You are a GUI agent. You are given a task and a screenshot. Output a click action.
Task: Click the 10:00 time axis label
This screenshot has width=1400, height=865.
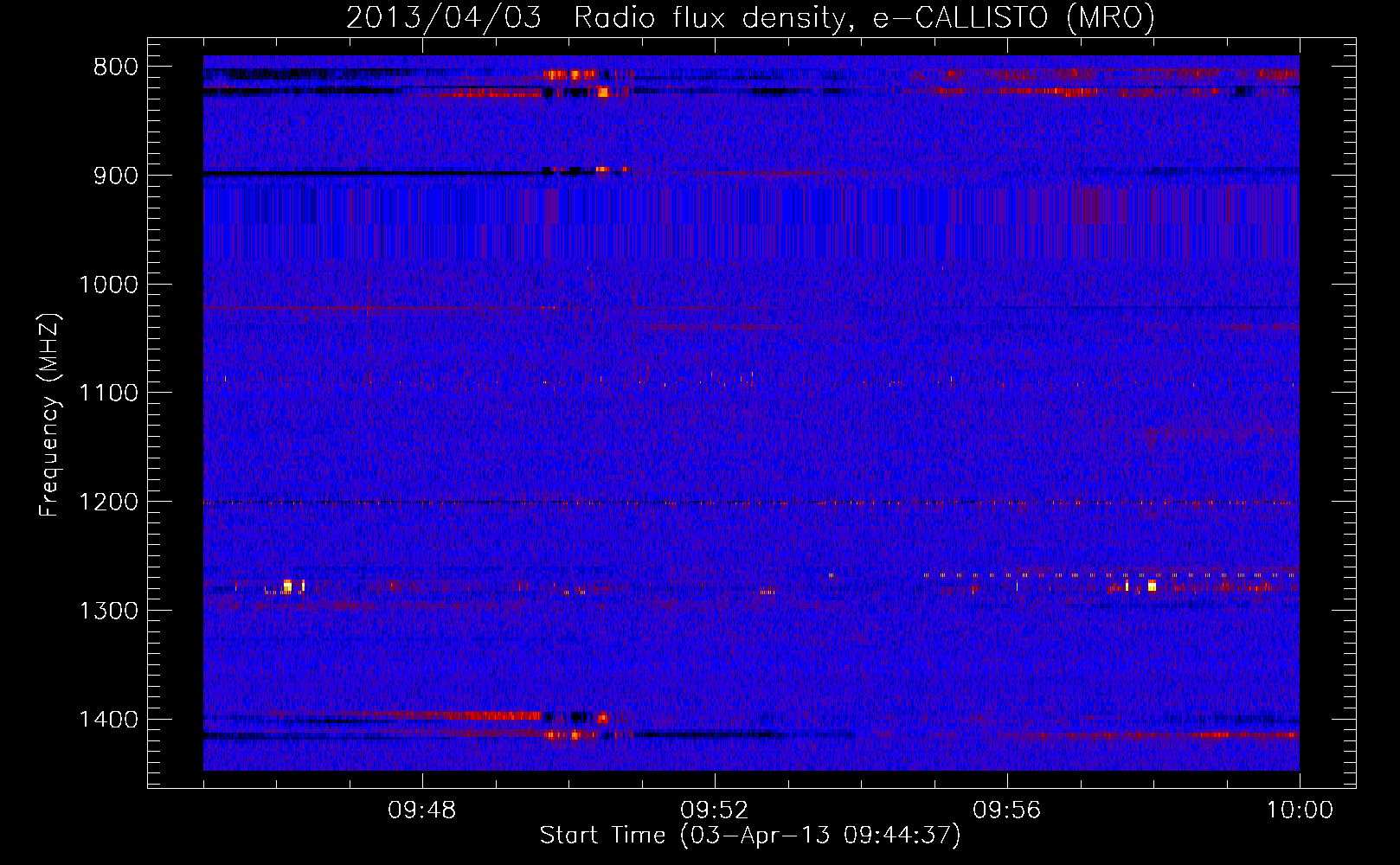(x=1300, y=811)
